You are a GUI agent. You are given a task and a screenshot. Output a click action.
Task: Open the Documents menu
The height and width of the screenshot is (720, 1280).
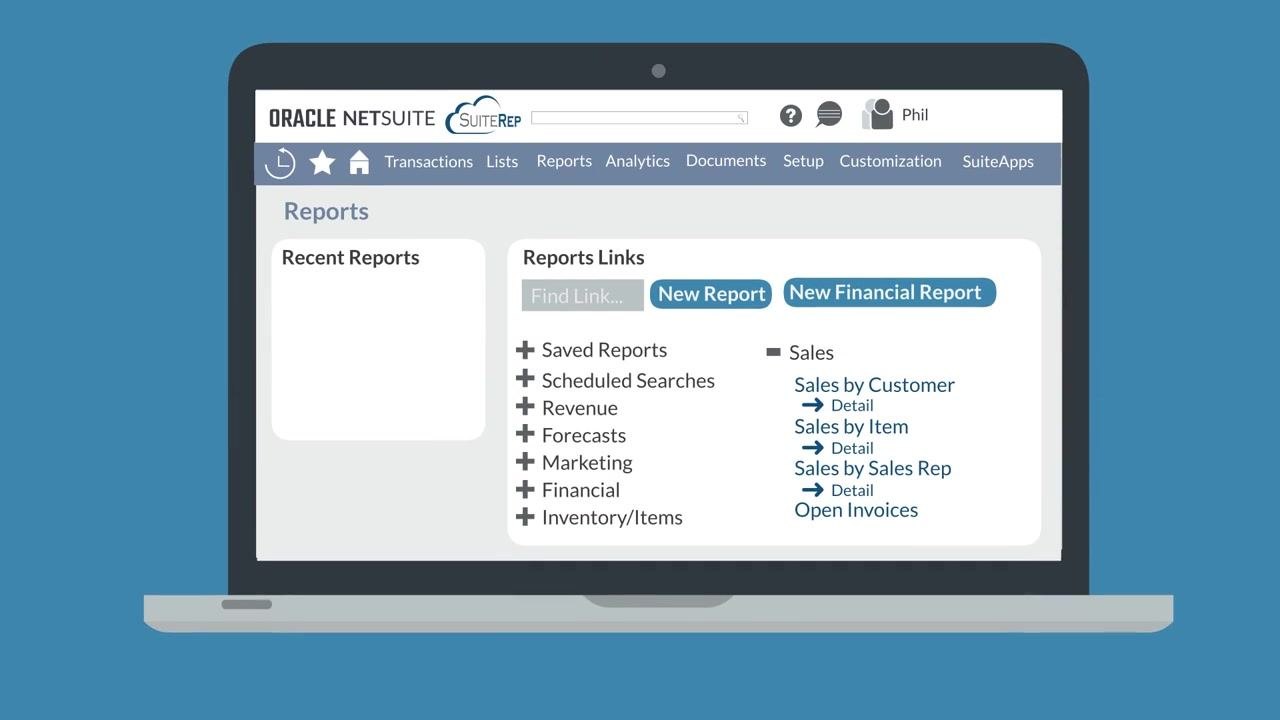(726, 161)
